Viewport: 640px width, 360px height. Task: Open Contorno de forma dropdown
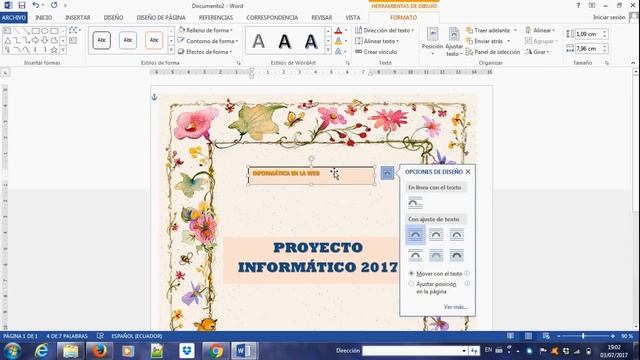click(x=208, y=41)
